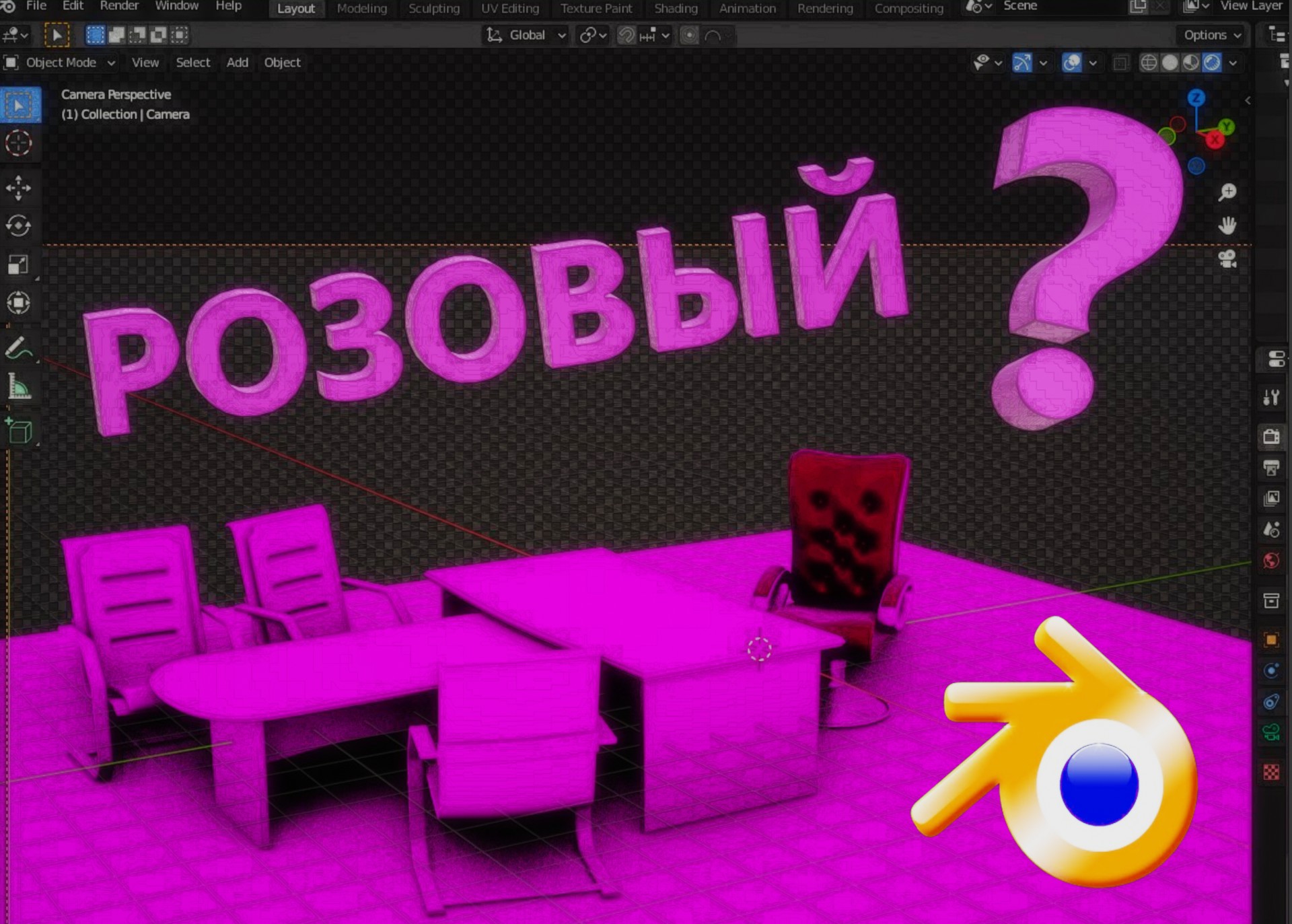Select the Measure ruler tool
The height and width of the screenshot is (924, 1292).
coord(19,387)
